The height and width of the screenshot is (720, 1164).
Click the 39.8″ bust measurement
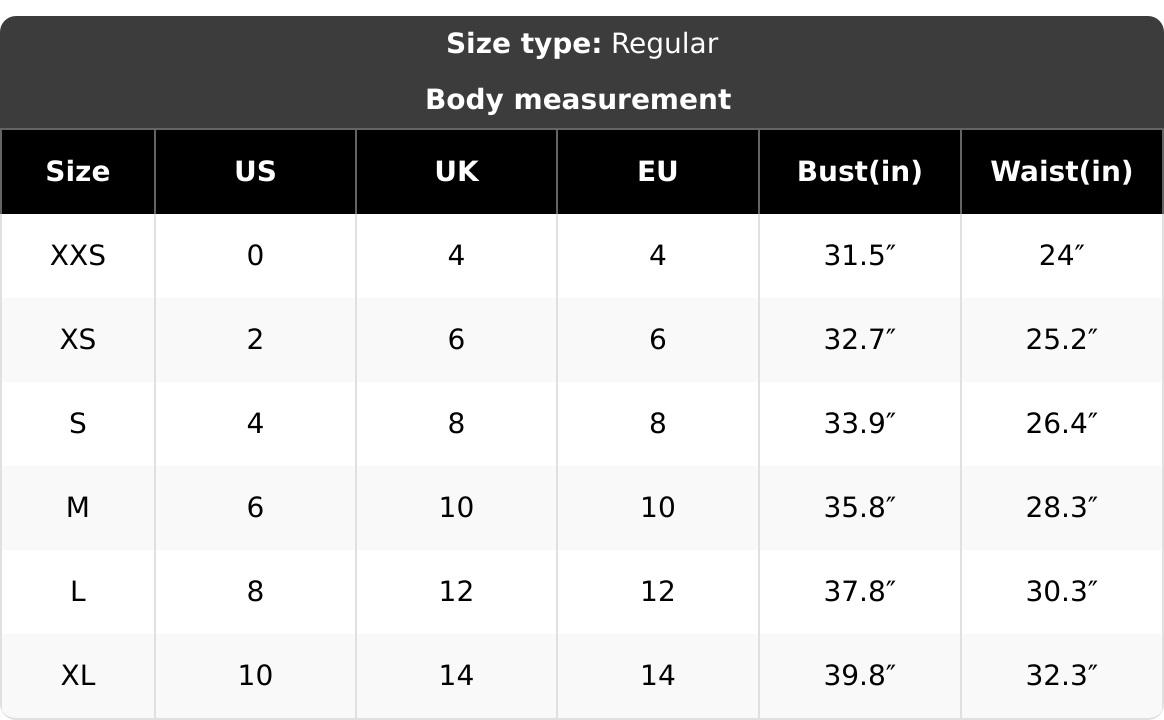859,676
